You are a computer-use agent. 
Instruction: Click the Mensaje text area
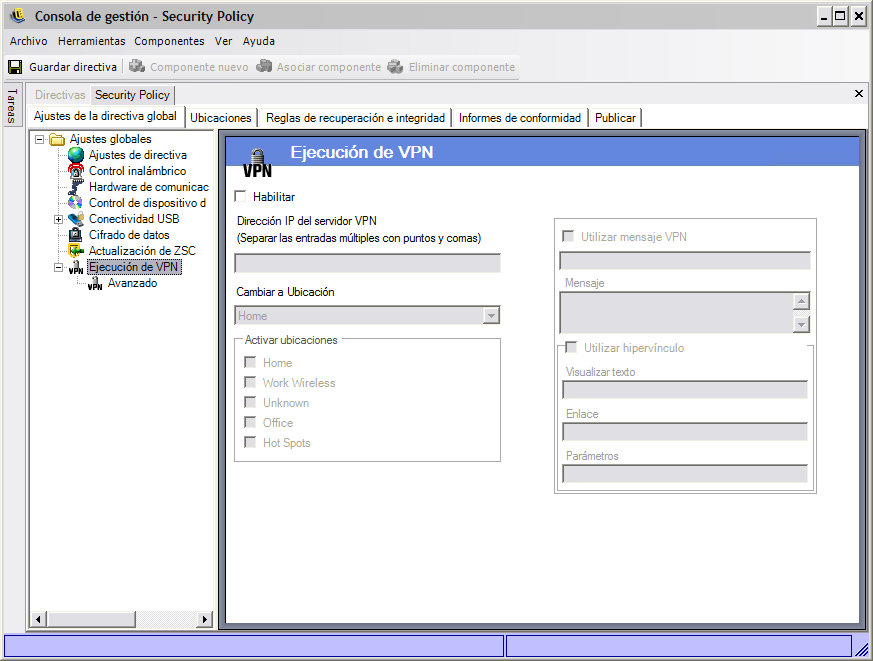[676, 313]
